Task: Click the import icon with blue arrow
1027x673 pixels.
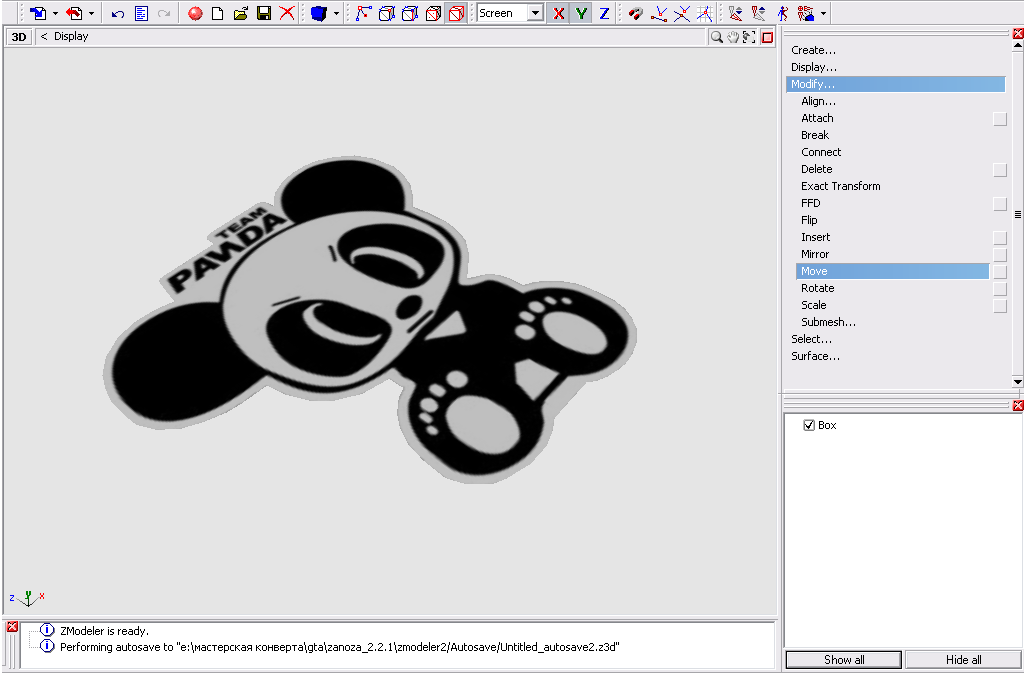Action: pyautogui.click(x=38, y=13)
